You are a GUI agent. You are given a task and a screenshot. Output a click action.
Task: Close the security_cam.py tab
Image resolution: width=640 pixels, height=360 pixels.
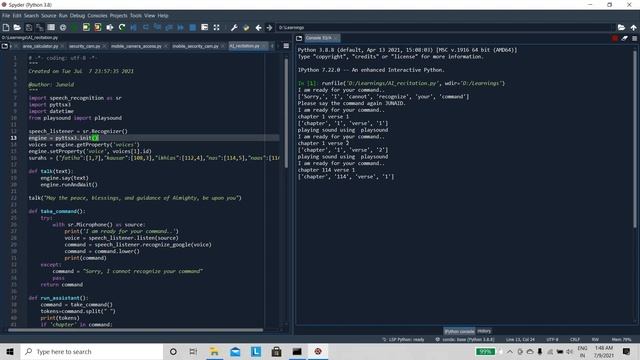(x=104, y=46)
